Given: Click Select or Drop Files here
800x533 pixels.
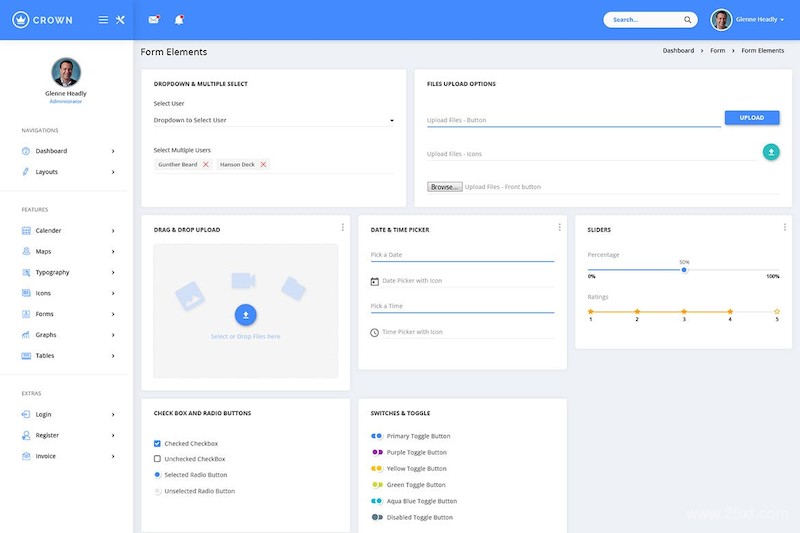Looking at the screenshot, I should tap(245, 337).
